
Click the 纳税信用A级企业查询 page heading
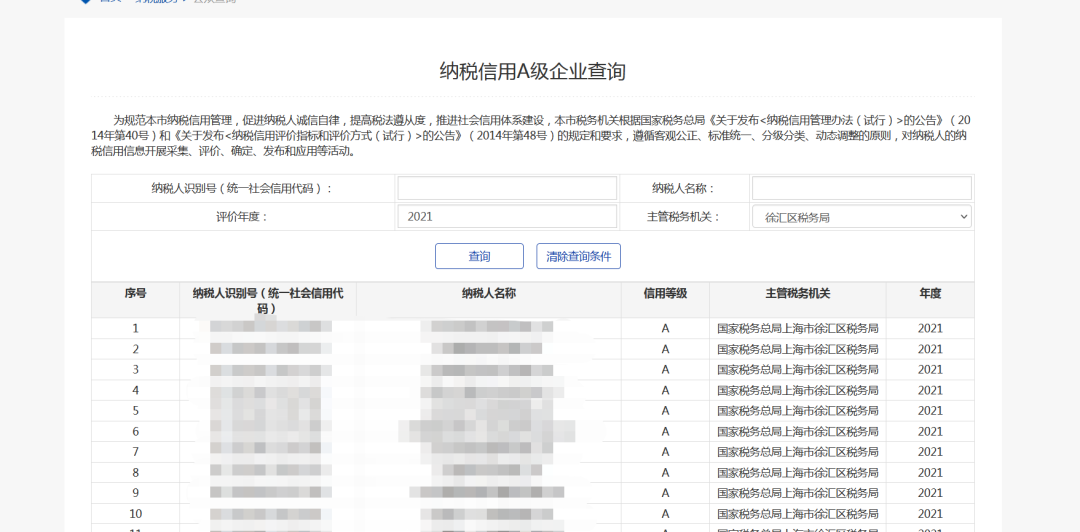point(533,72)
